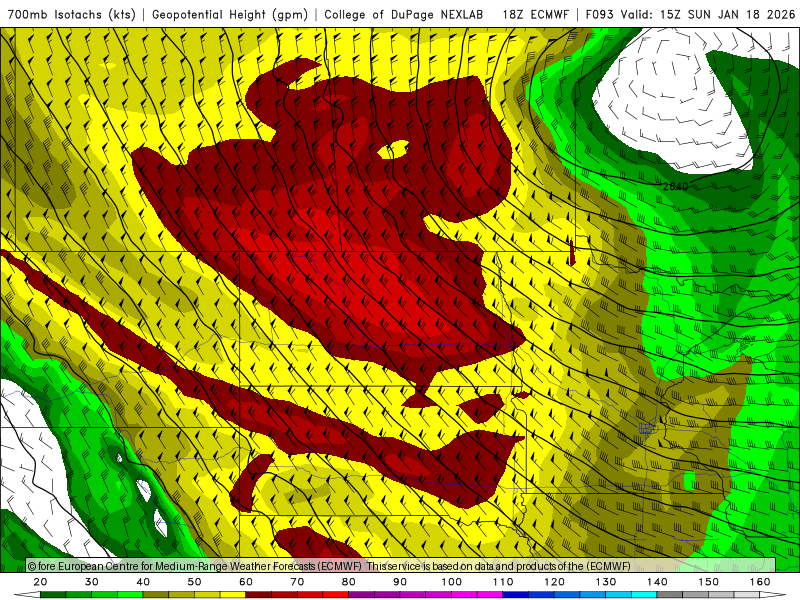
Task: Click the 160 legend value
Action: (760, 582)
